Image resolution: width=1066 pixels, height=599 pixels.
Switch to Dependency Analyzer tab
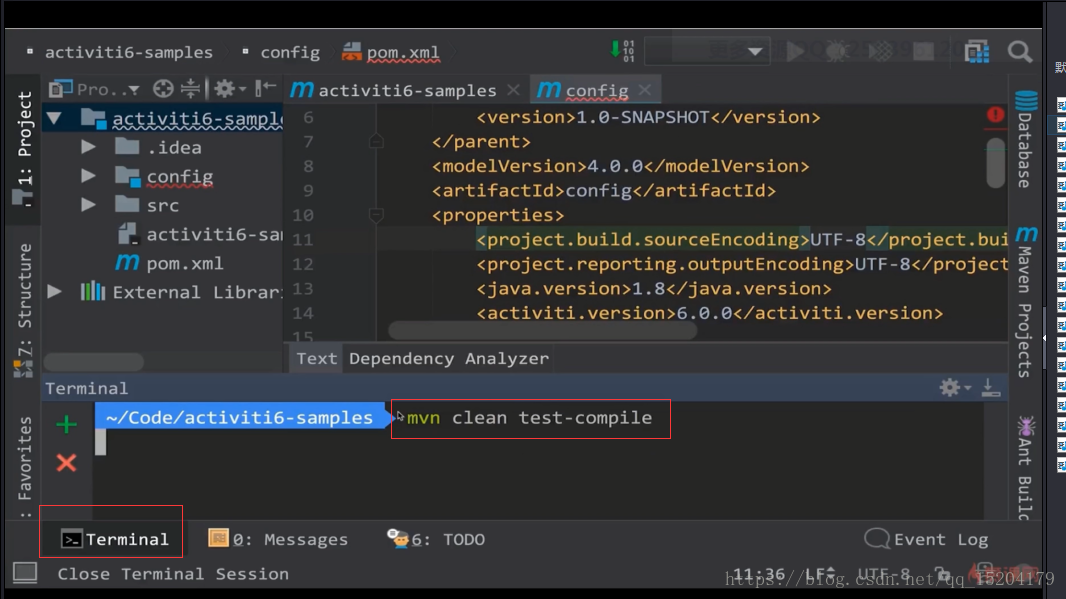(x=449, y=358)
